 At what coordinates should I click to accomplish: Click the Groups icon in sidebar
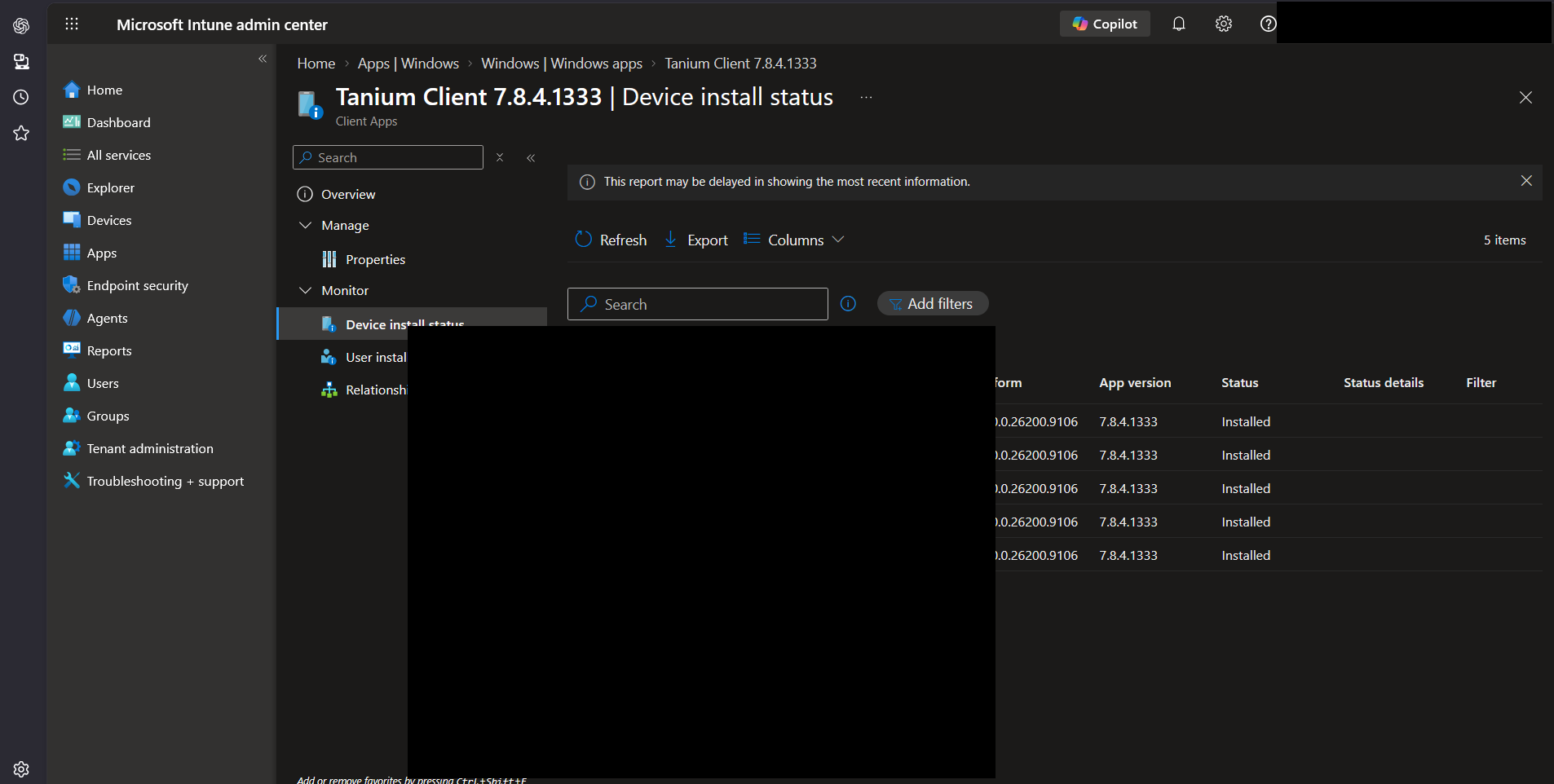72,416
